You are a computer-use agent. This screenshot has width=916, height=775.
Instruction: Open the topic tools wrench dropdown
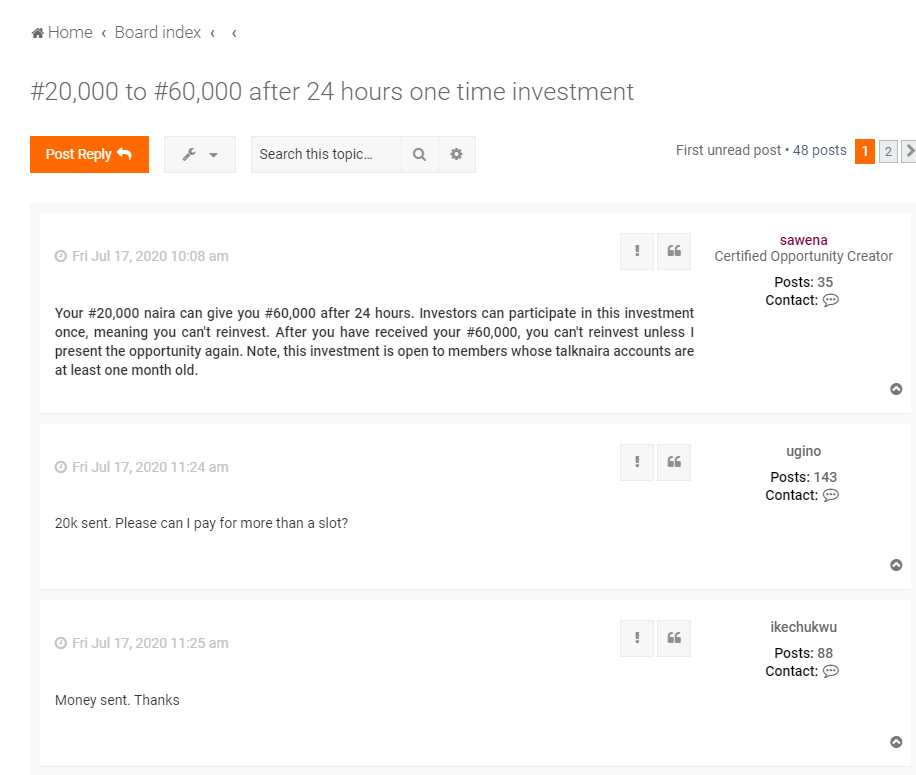200,154
